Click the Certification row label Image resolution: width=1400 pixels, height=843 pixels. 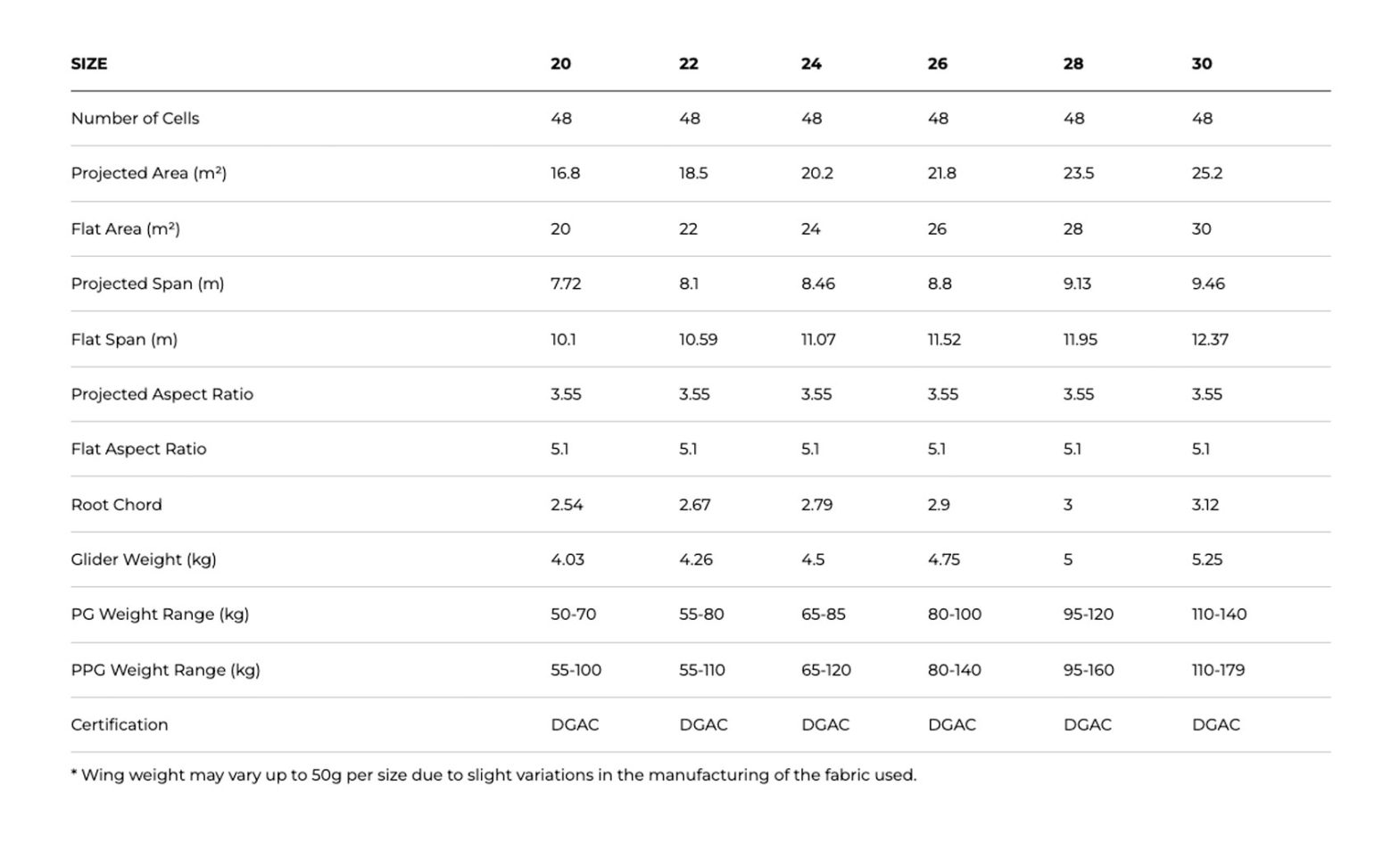point(120,724)
